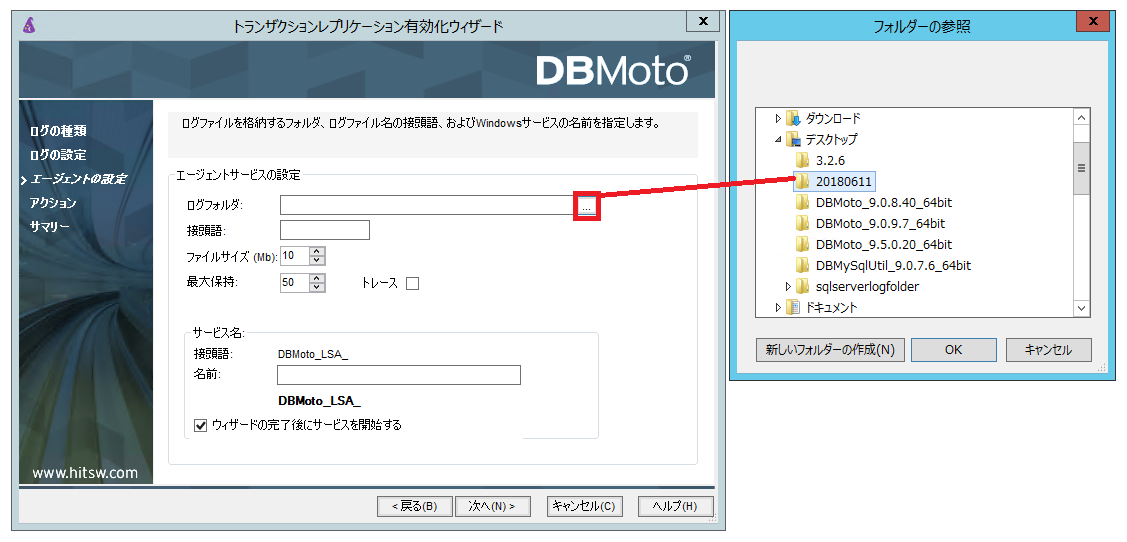Expand the ダウンロード folder node
1127x542 pixels.
point(778,118)
